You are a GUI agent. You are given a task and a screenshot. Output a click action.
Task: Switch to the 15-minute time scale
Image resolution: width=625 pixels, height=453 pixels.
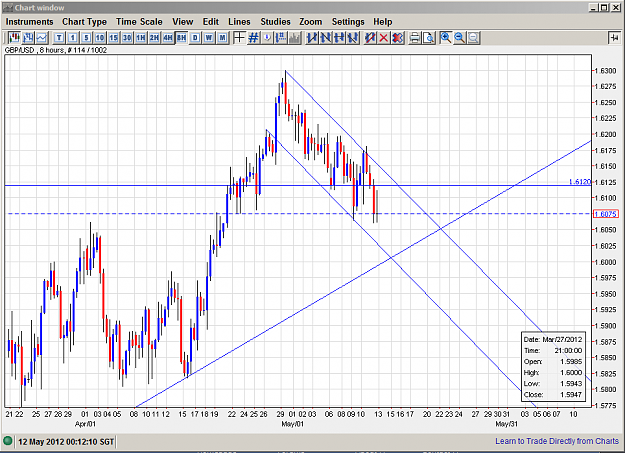click(x=113, y=38)
